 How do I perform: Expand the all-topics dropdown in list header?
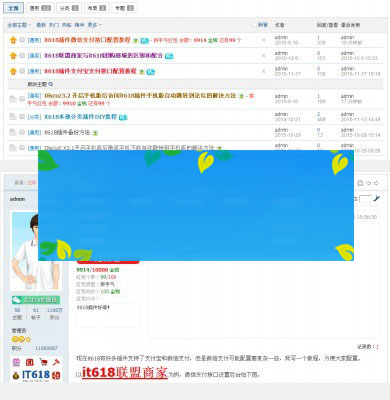[19, 25]
